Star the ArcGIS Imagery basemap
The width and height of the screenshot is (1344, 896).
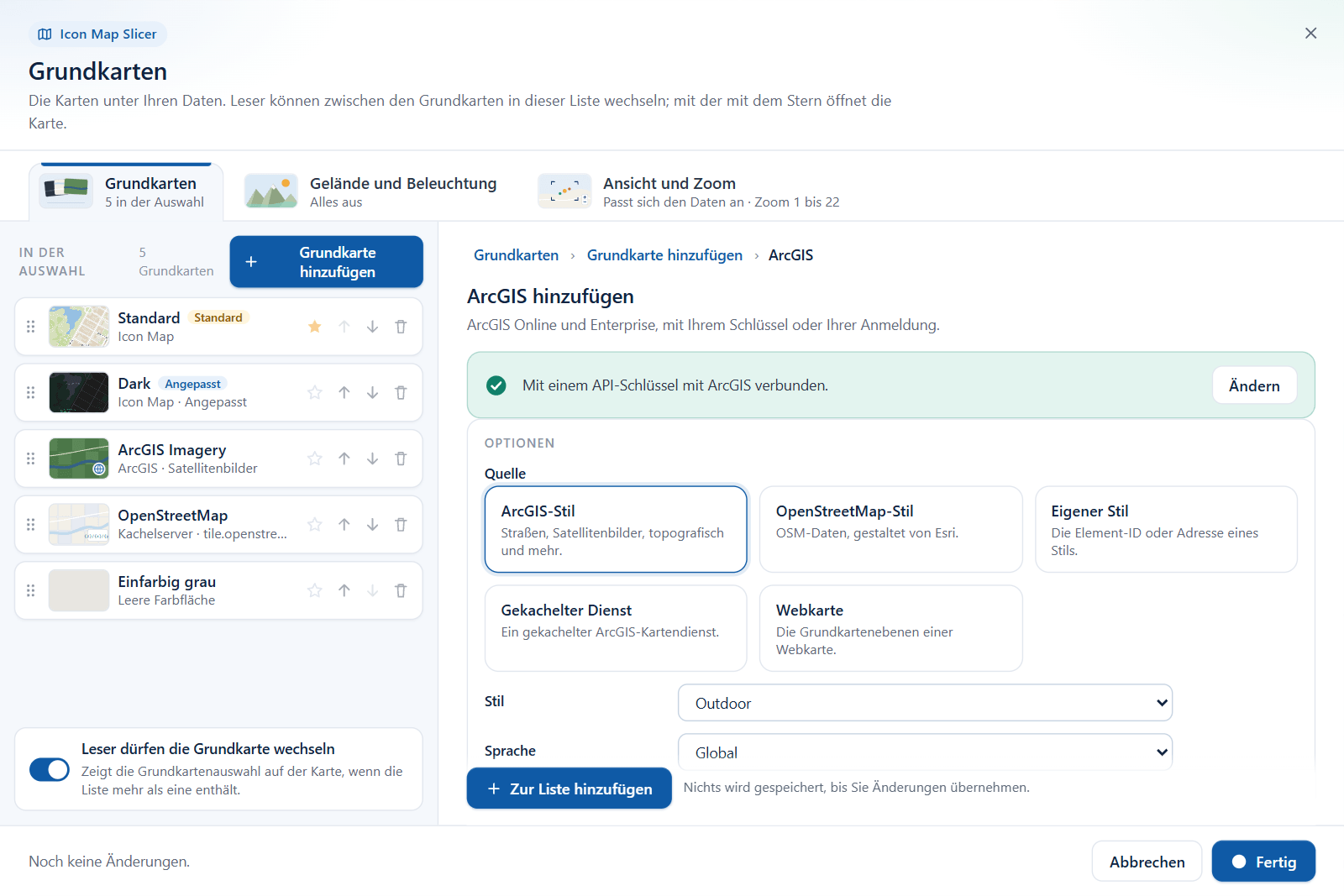tap(315, 458)
